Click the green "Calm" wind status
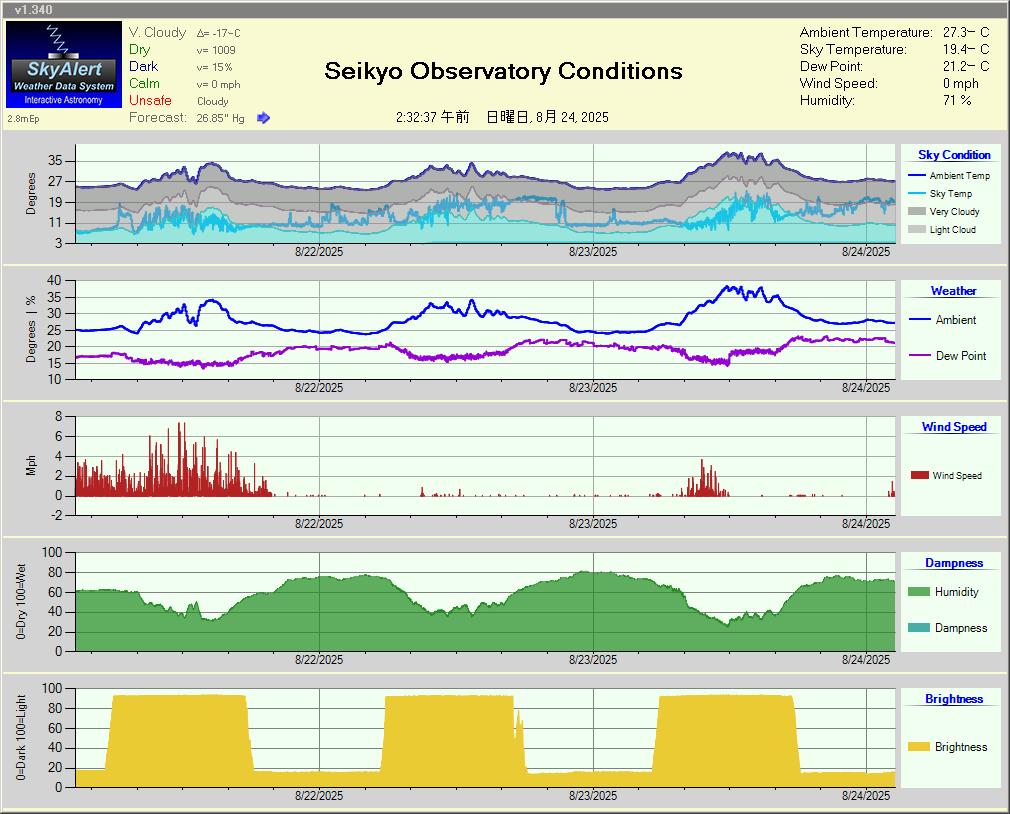Viewport: 1010px width, 814px height. tap(144, 83)
